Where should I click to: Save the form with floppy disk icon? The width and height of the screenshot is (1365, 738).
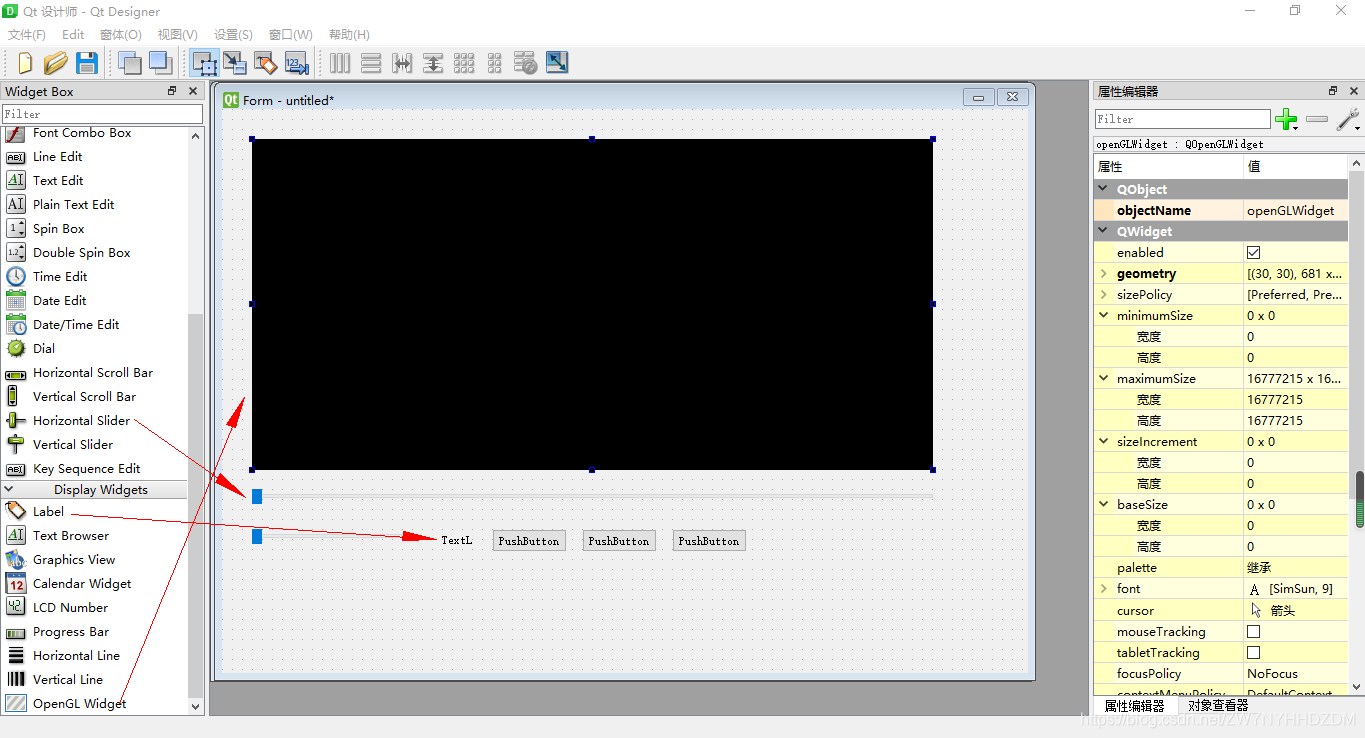(x=87, y=63)
